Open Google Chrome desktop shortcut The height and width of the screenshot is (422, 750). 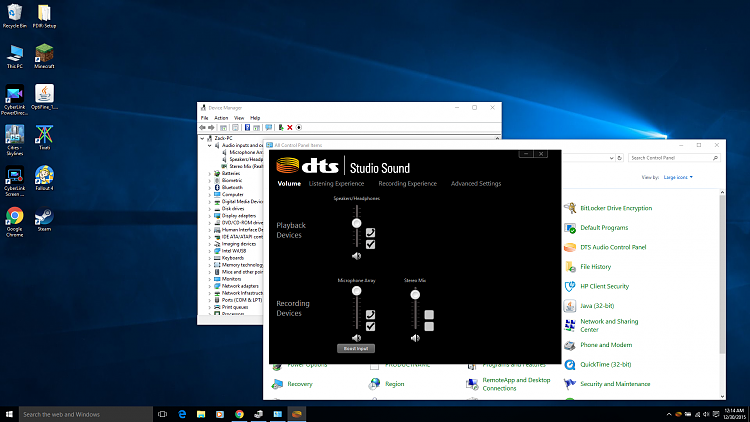coord(14,222)
